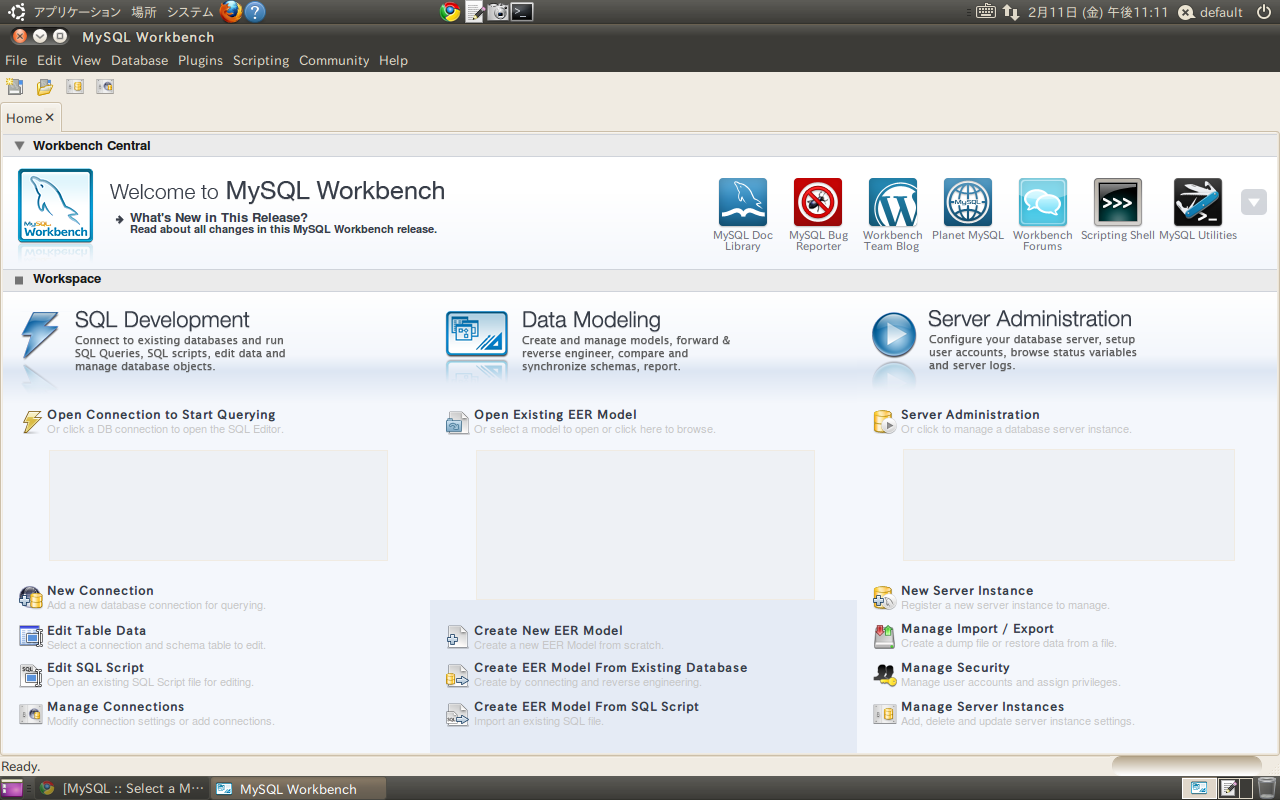Viewport: 1280px width, 800px height.
Task: Launch Firefox from the top panel
Action: coord(231,12)
